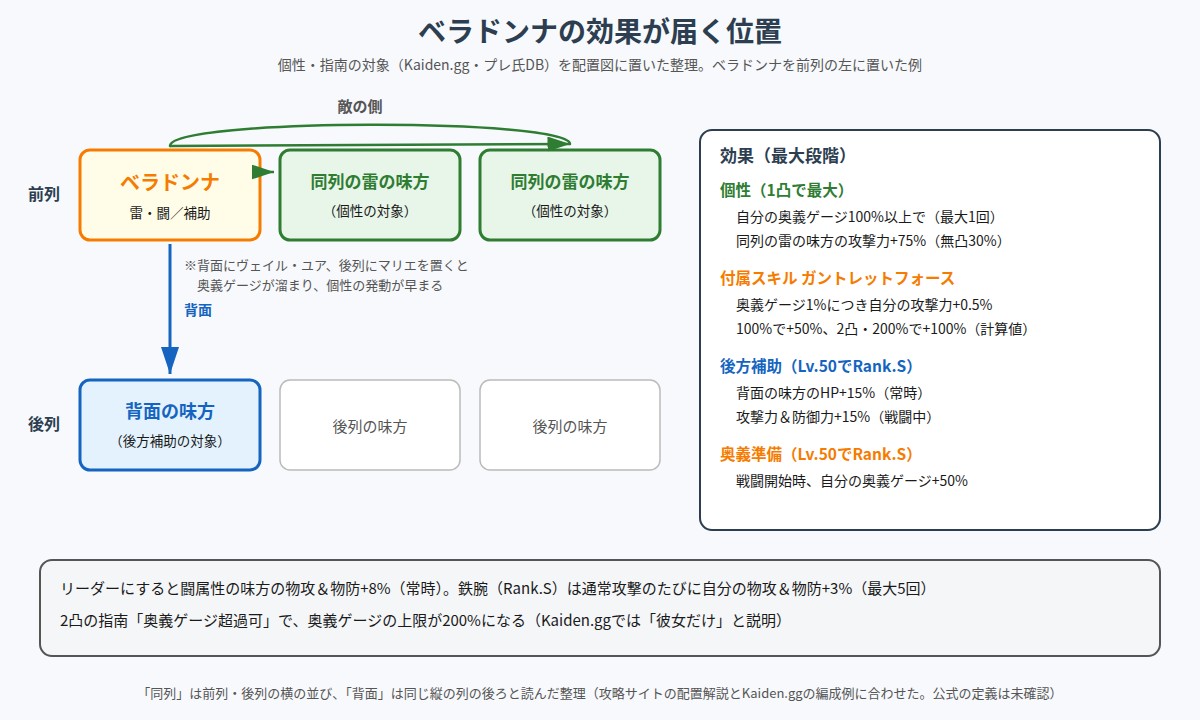
Task: Click the footnote about 「同列」 and 「背面」
Action: coord(600,693)
